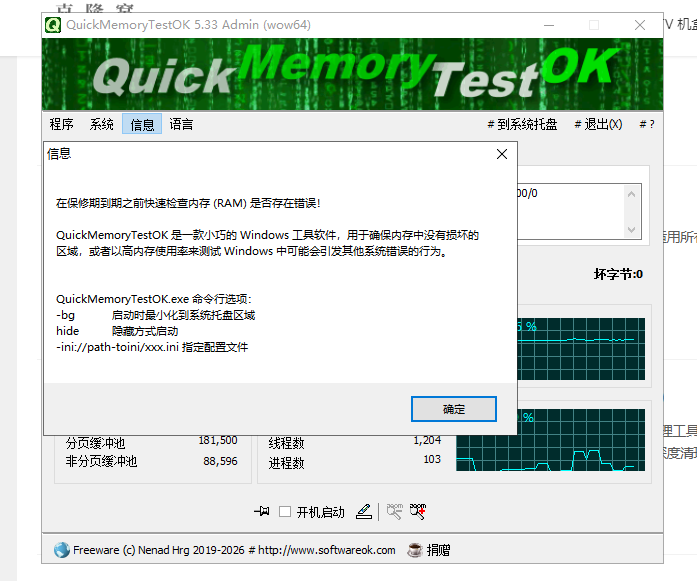The image size is (697, 581).
Task: Open the http://www.softwareok.com link
Action: tap(327, 550)
